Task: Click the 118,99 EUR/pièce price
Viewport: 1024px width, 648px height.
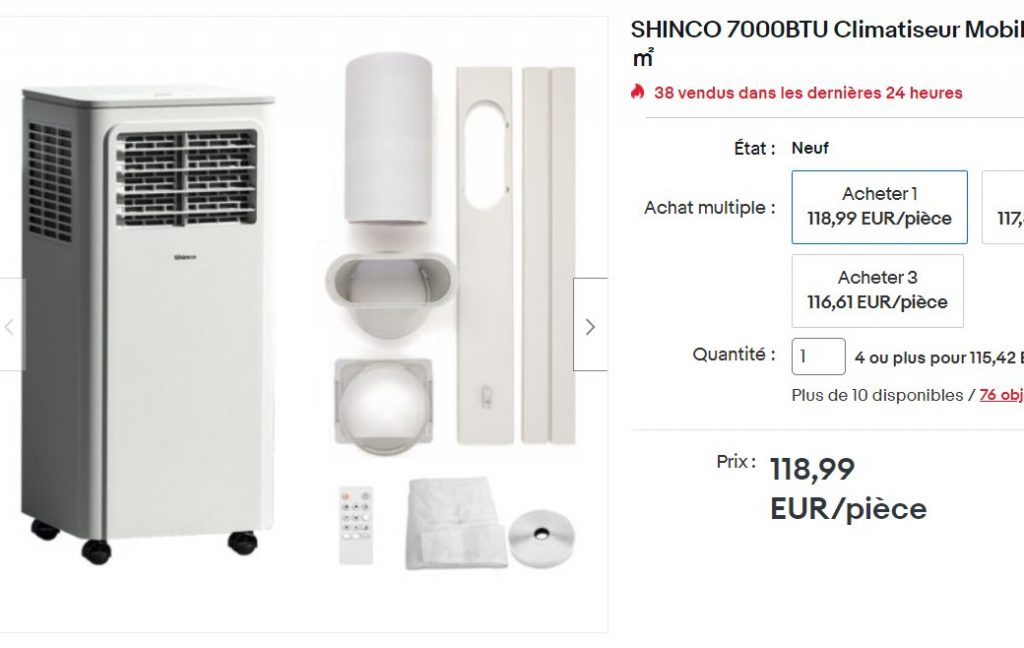Action: 848,488
